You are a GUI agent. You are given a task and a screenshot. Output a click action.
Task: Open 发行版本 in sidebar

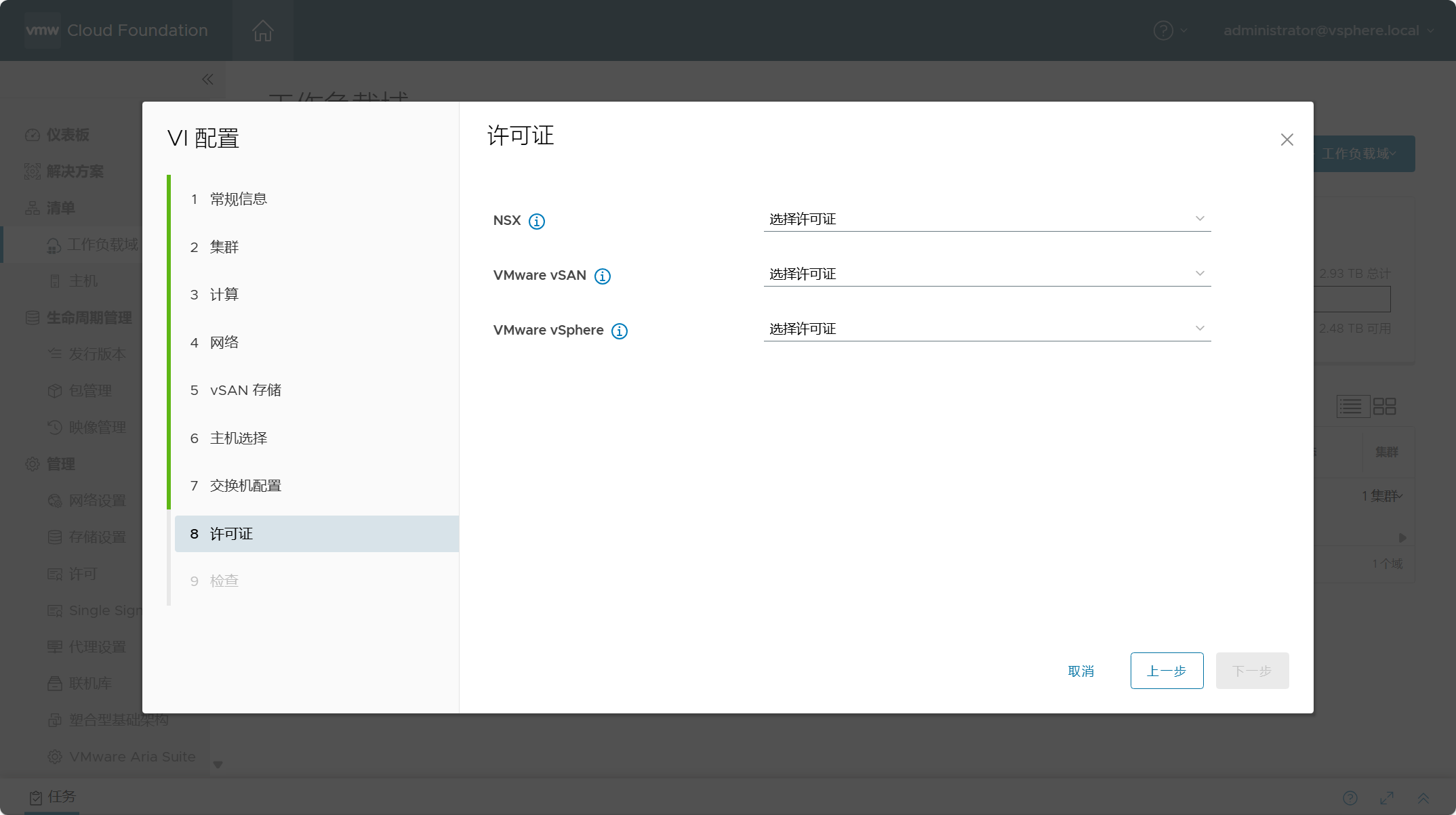click(98, 354)
